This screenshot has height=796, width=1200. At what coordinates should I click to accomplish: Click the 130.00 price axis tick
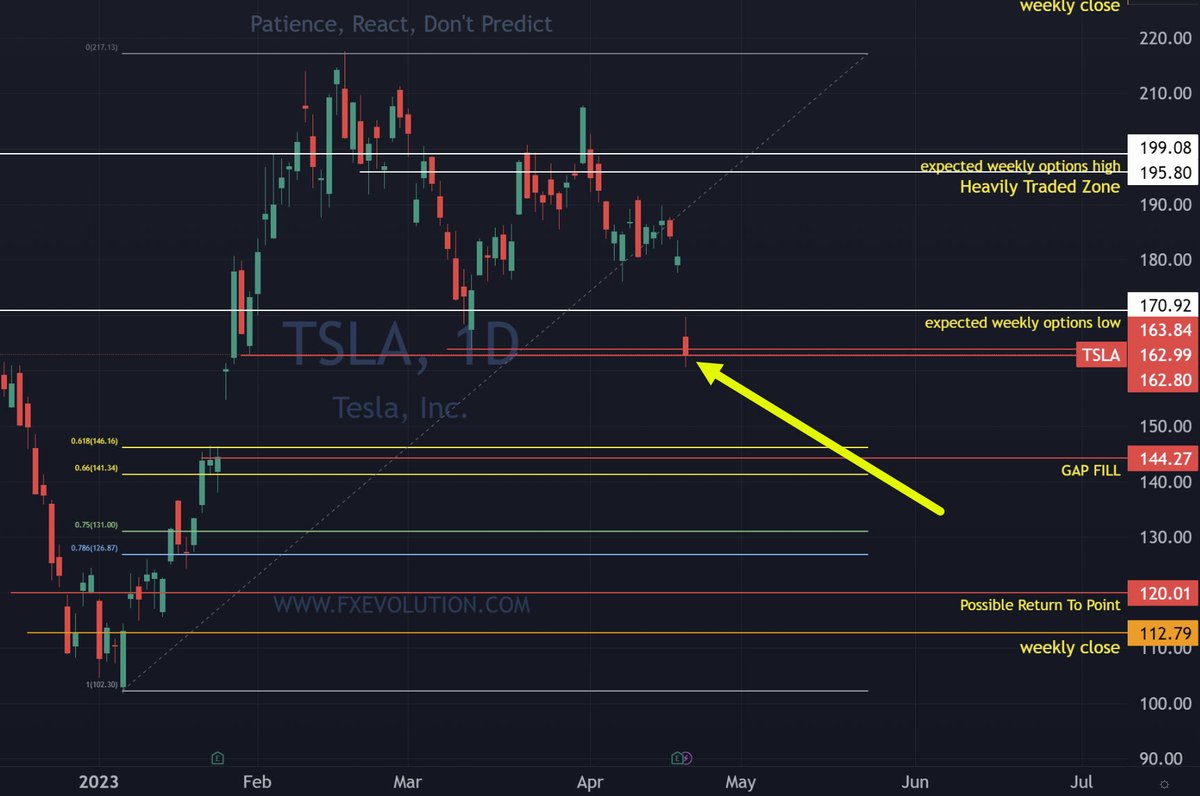[1165, 537]
